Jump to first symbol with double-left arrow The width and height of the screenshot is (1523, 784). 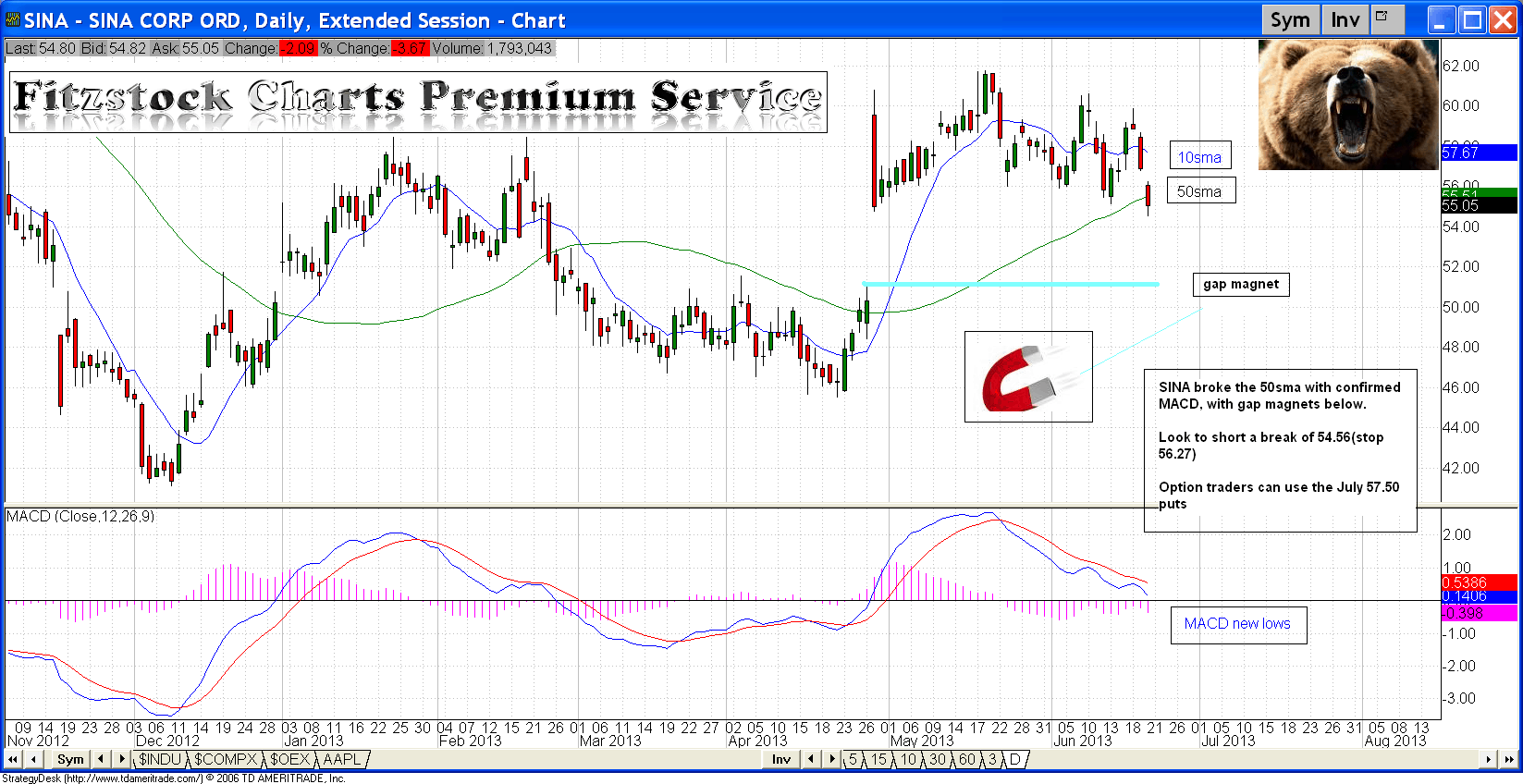(13, 759)
